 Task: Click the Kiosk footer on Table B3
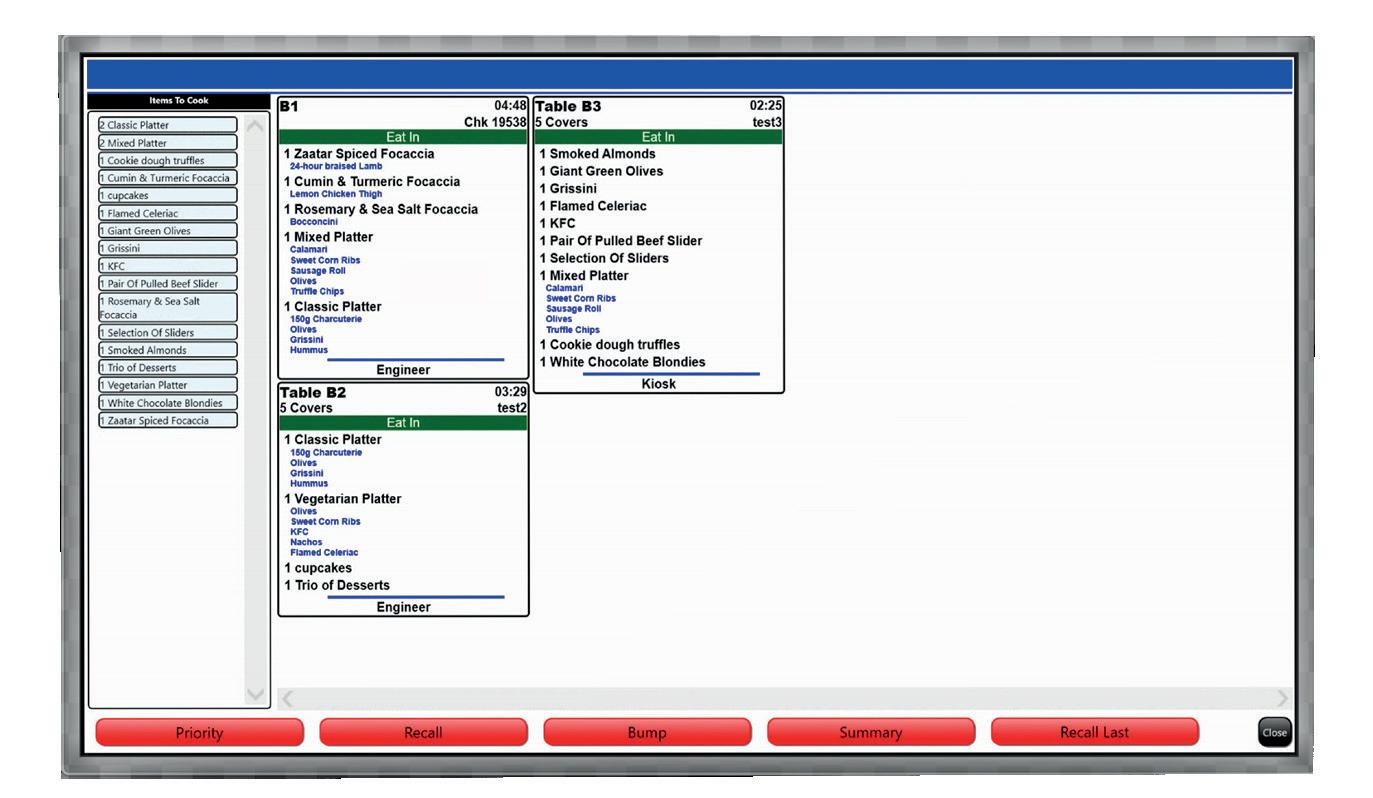pos(658,384)
